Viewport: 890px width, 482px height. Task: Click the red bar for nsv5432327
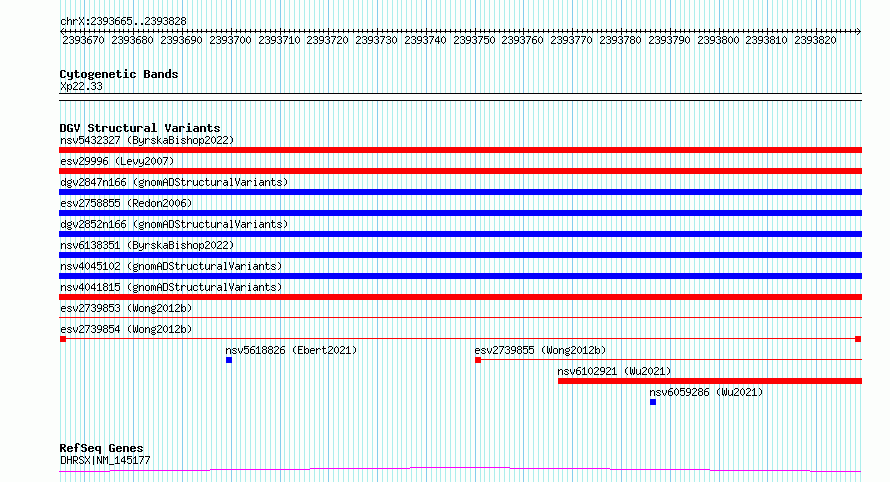click(460, 150)
